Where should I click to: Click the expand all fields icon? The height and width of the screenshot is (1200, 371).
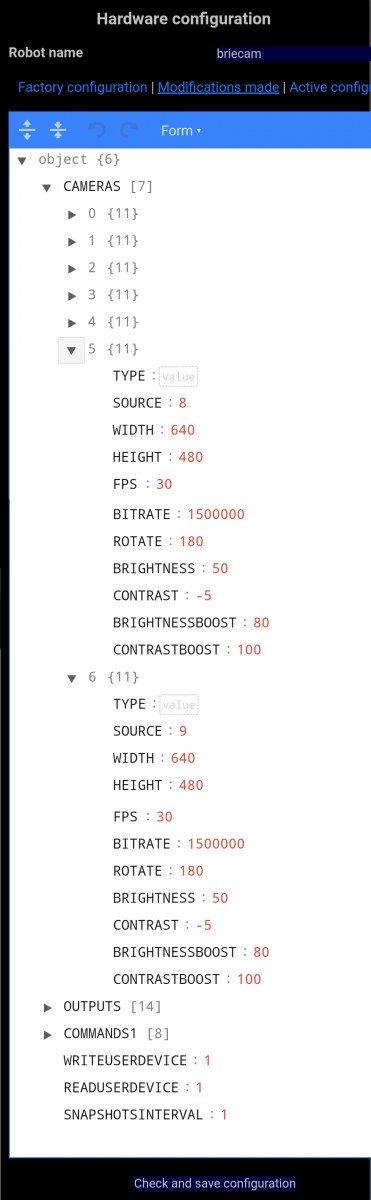click(x=27, y=130)
